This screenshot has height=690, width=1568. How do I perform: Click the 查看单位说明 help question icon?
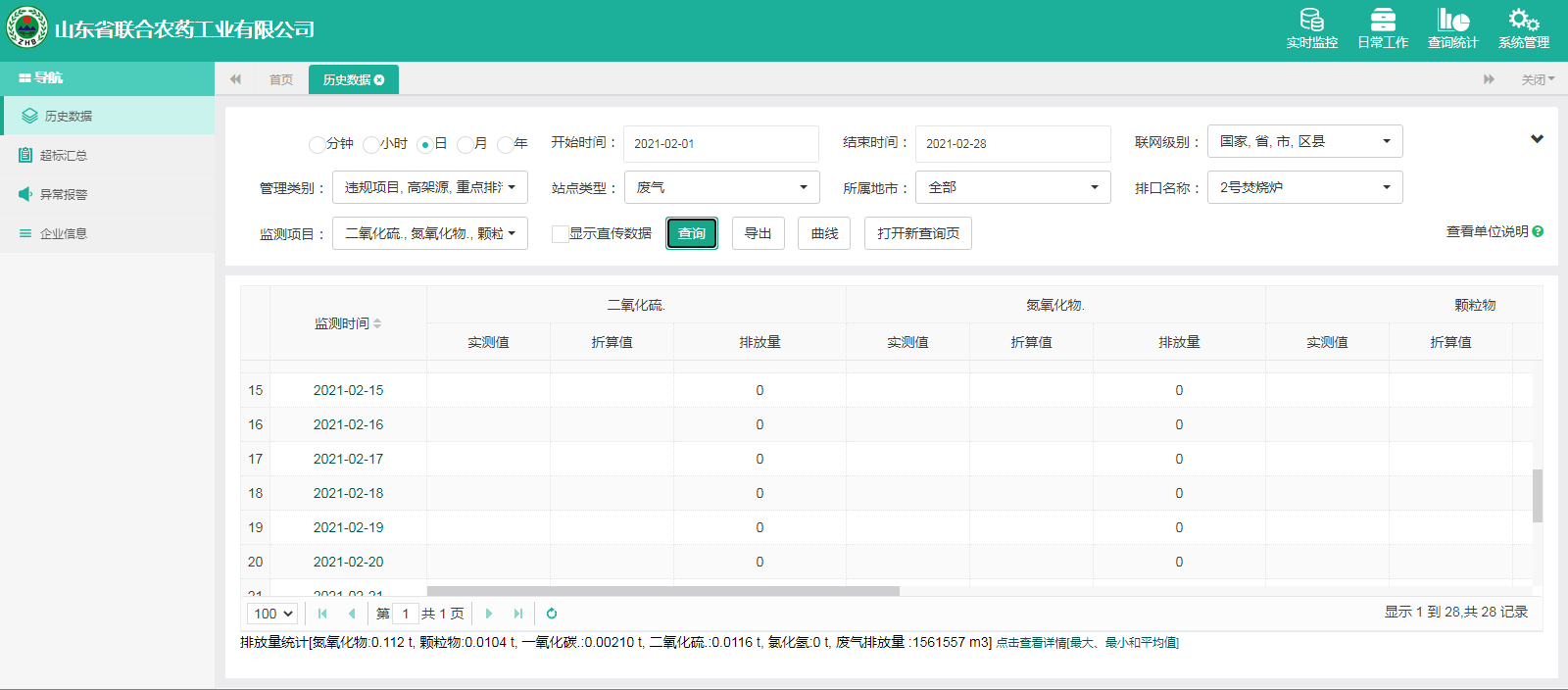[x=1538, y=231]
